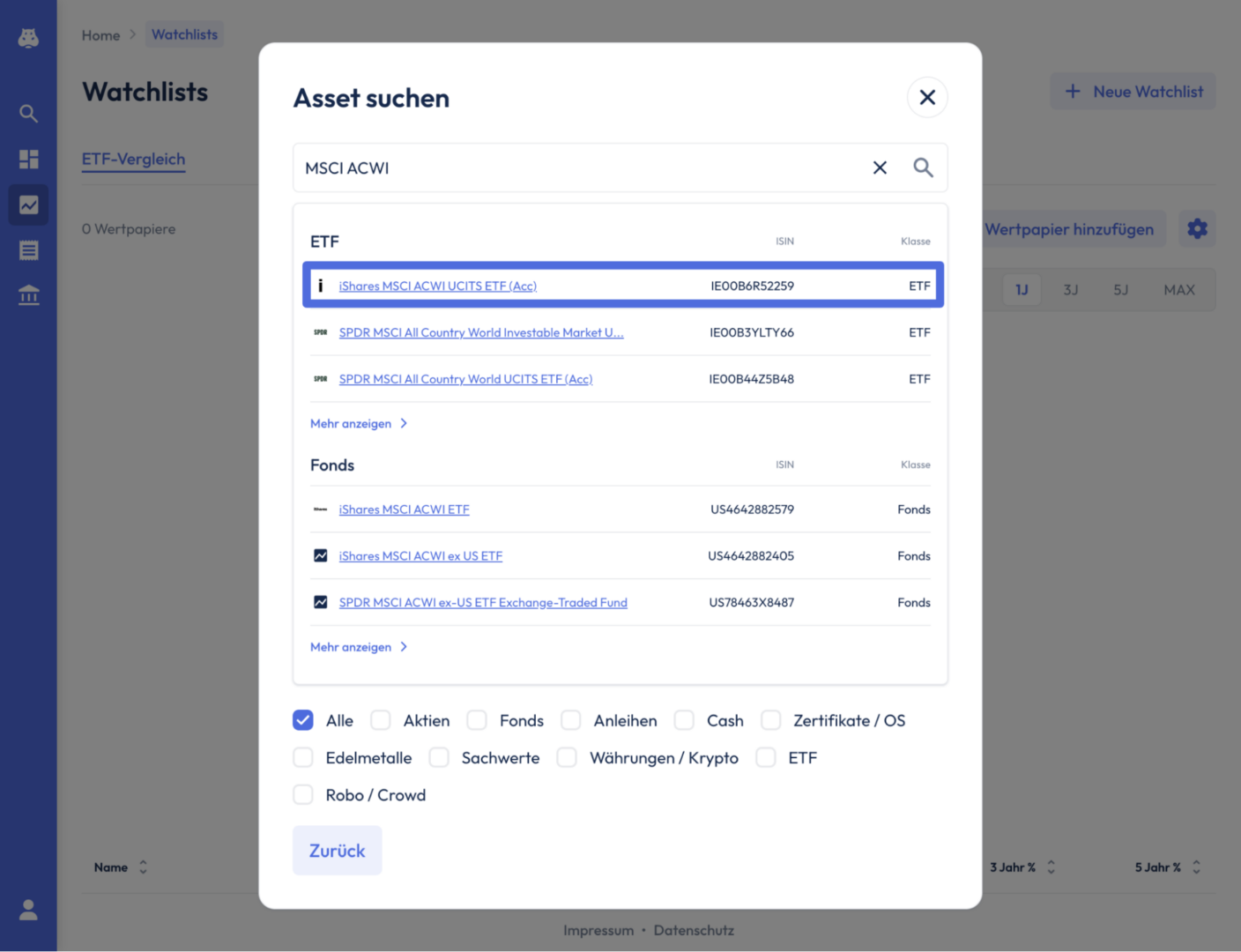Tick the Robo / Crowd checkbox
Image resolution: width=1241 pixels, height=952 pixels.
pyautogui.click(x=303, y=795)
